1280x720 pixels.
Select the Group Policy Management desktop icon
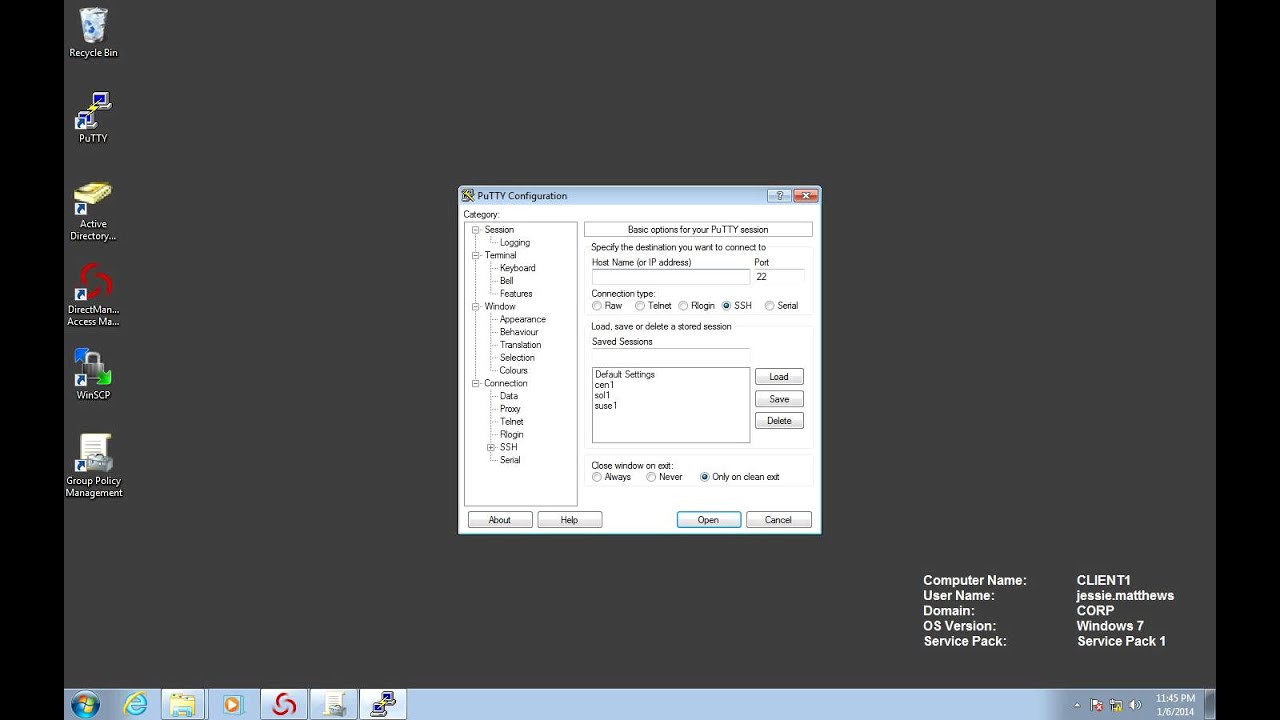[93, 466]
